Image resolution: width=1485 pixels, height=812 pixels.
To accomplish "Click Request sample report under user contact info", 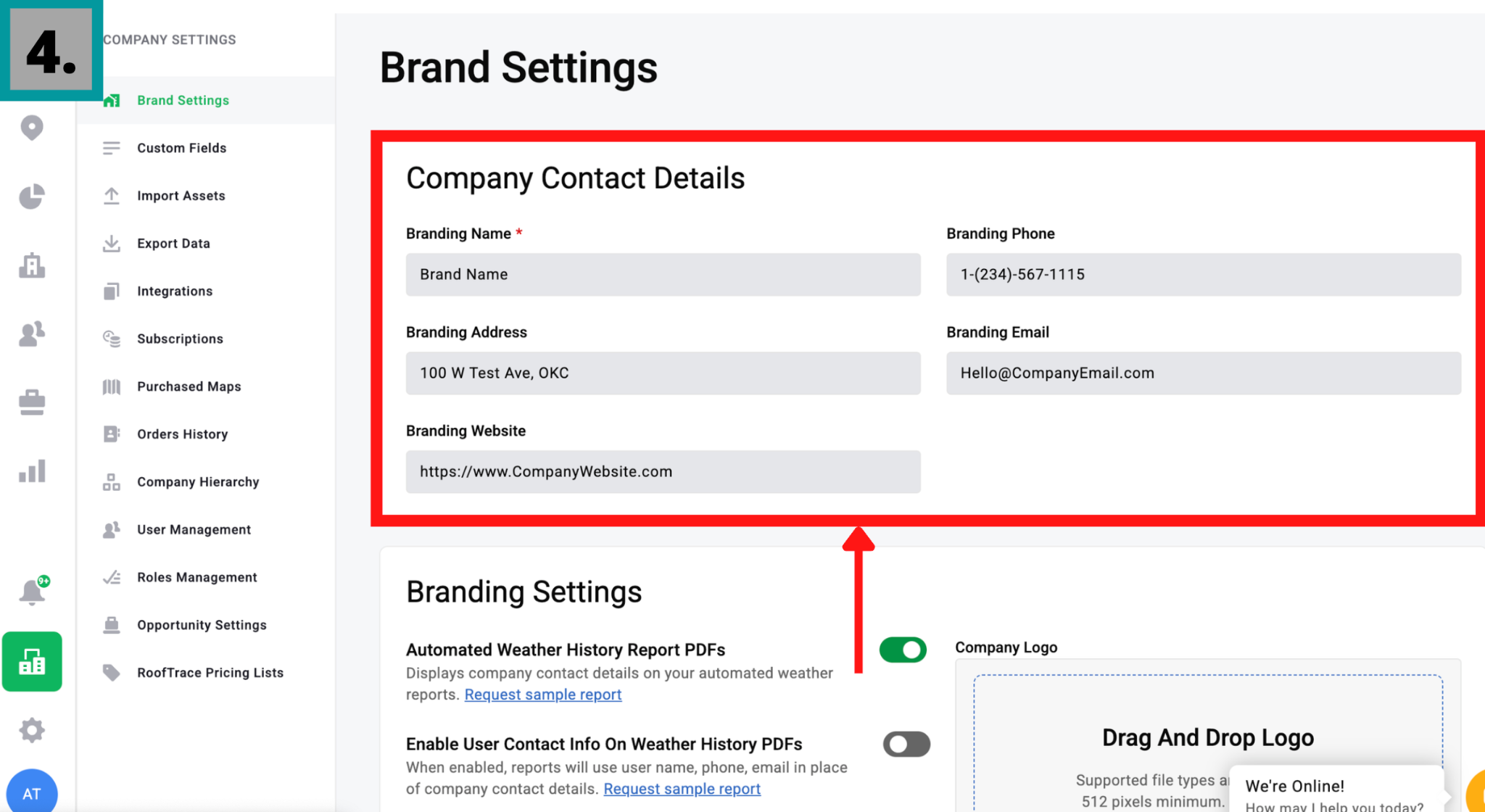I will pyautogui.click(x=682, y=789).
